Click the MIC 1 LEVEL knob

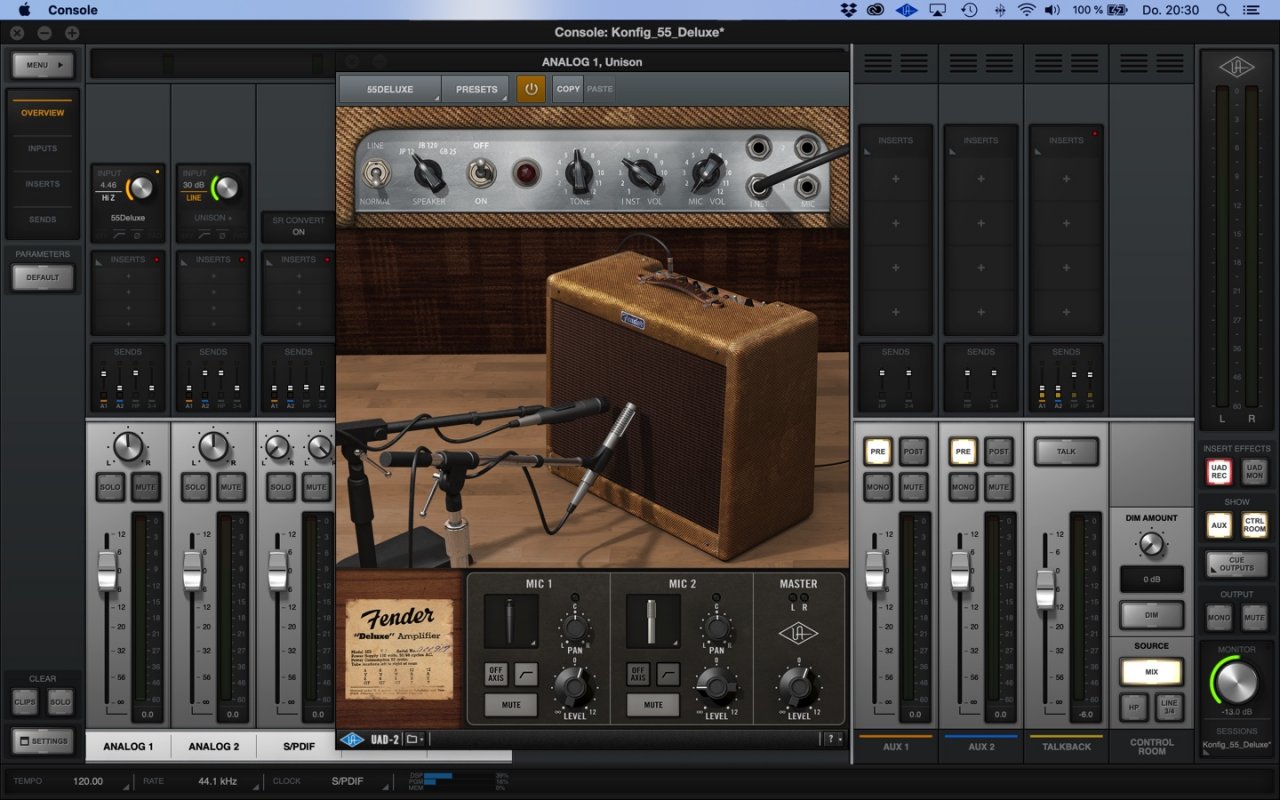[573, 685]
